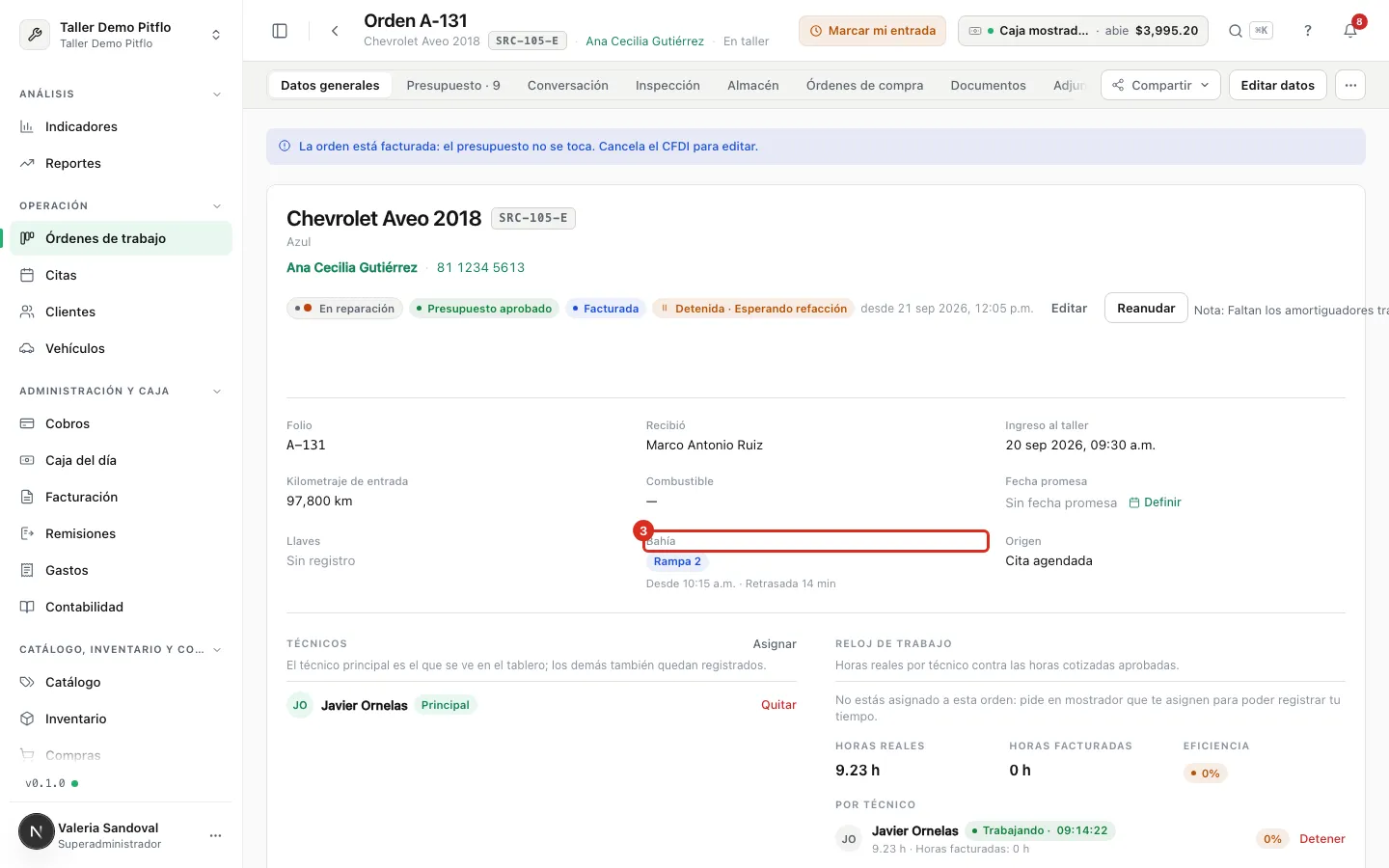Screen dimensions: 1389x868
Task: Open the Caja mostrador cash register selector
Action: 1083,31
